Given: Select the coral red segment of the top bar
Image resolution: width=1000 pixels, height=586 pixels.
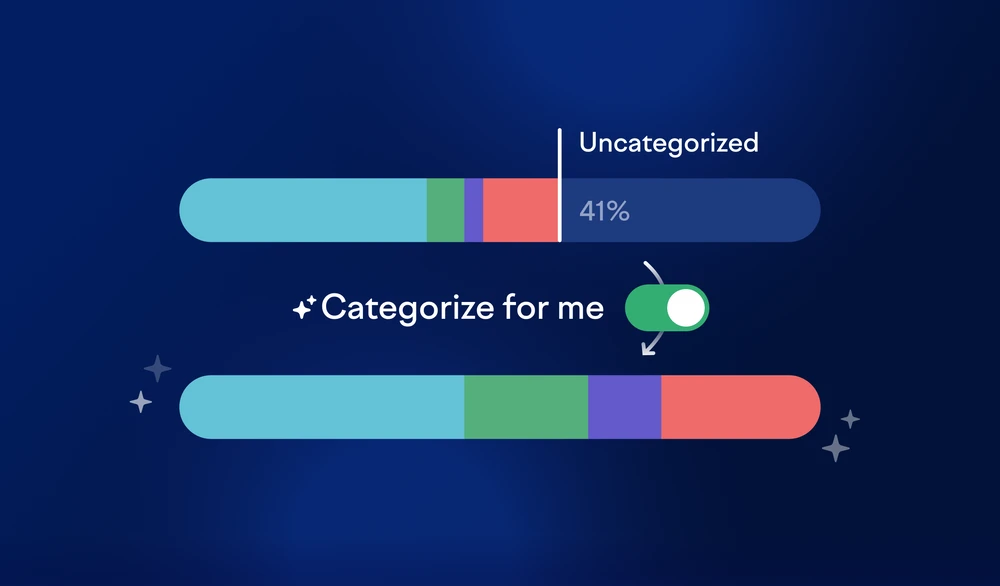Looking at the screenshot, I should click(520, 210).
